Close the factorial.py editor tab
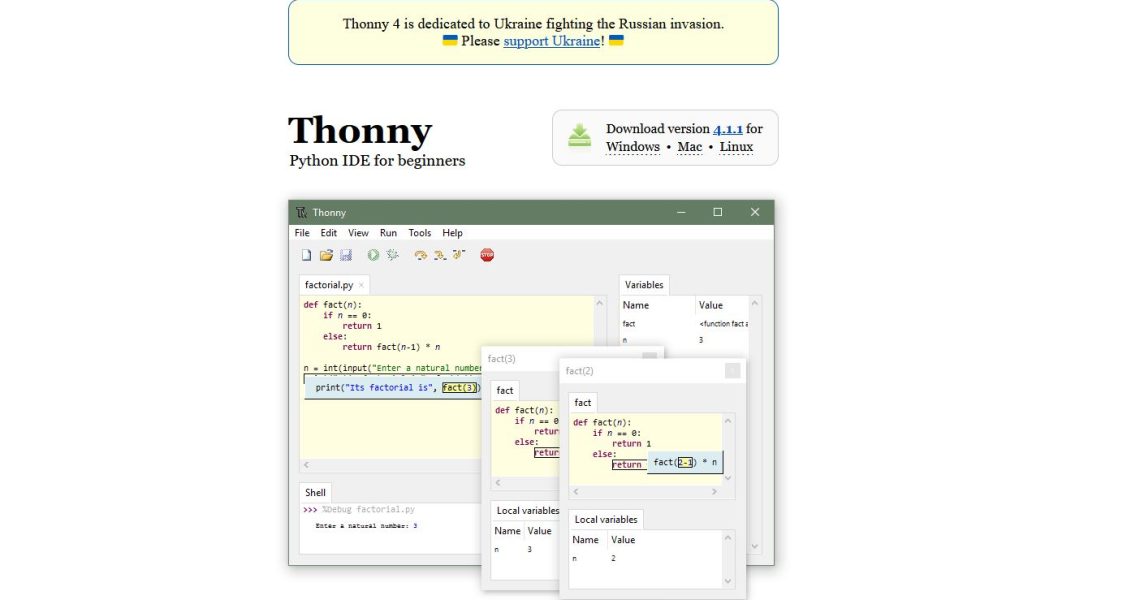The height and width of the screenshot is (600, 1140). [362, 284]
